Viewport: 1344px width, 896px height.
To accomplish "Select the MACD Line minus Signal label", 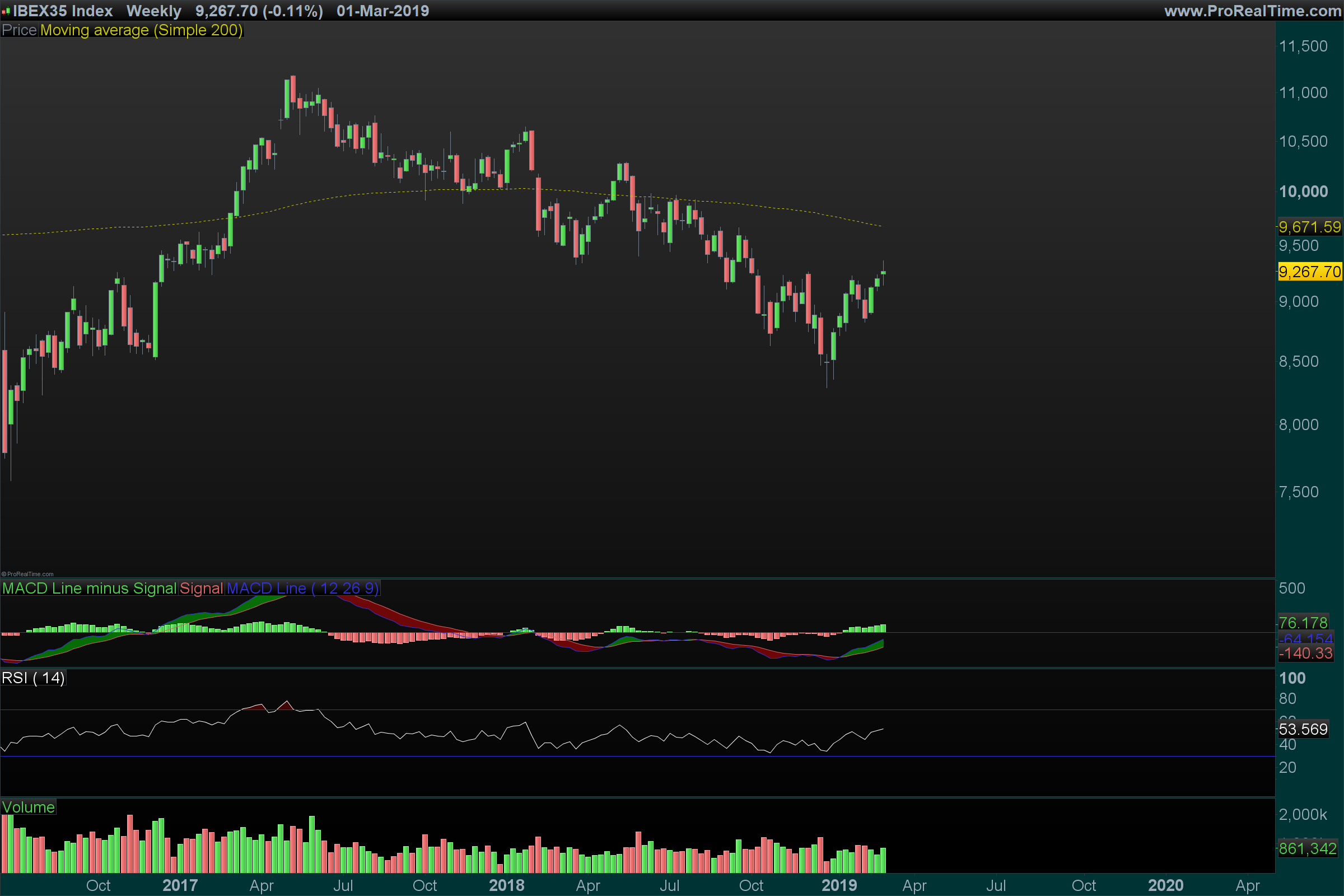I will (89, 589).
